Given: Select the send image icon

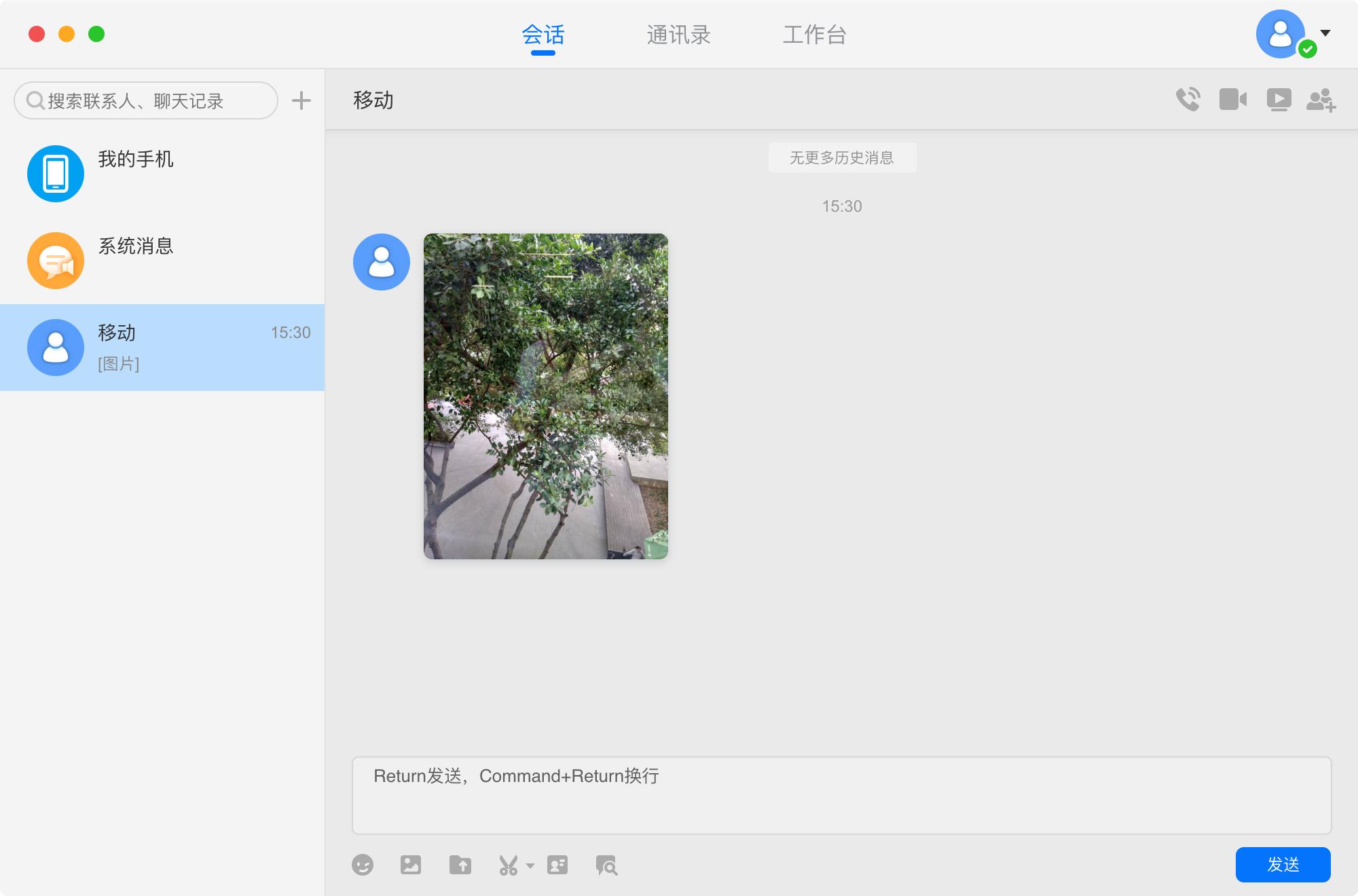Looking at the screenshot, I should click(x=411, y=865).
